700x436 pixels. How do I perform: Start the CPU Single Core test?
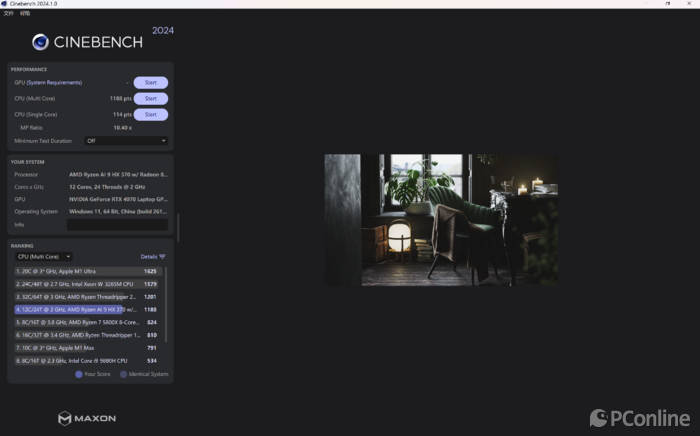click(x=151, y=115)
